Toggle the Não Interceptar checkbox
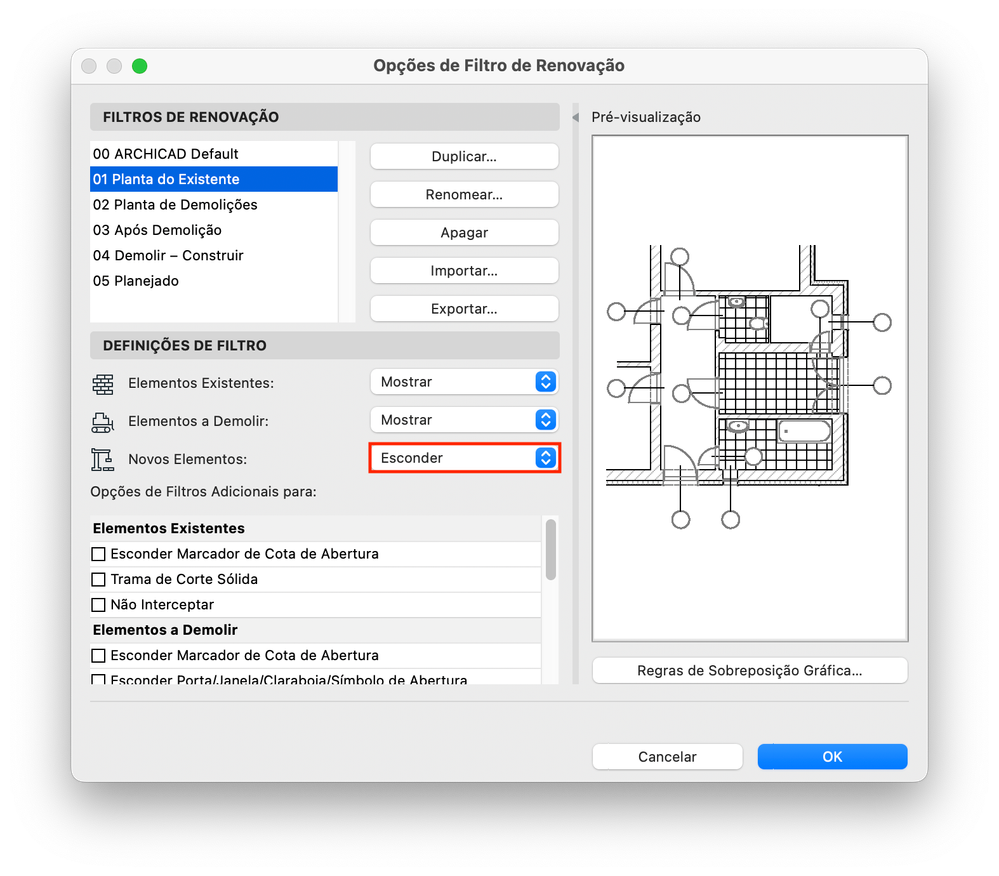 [98, 605]
